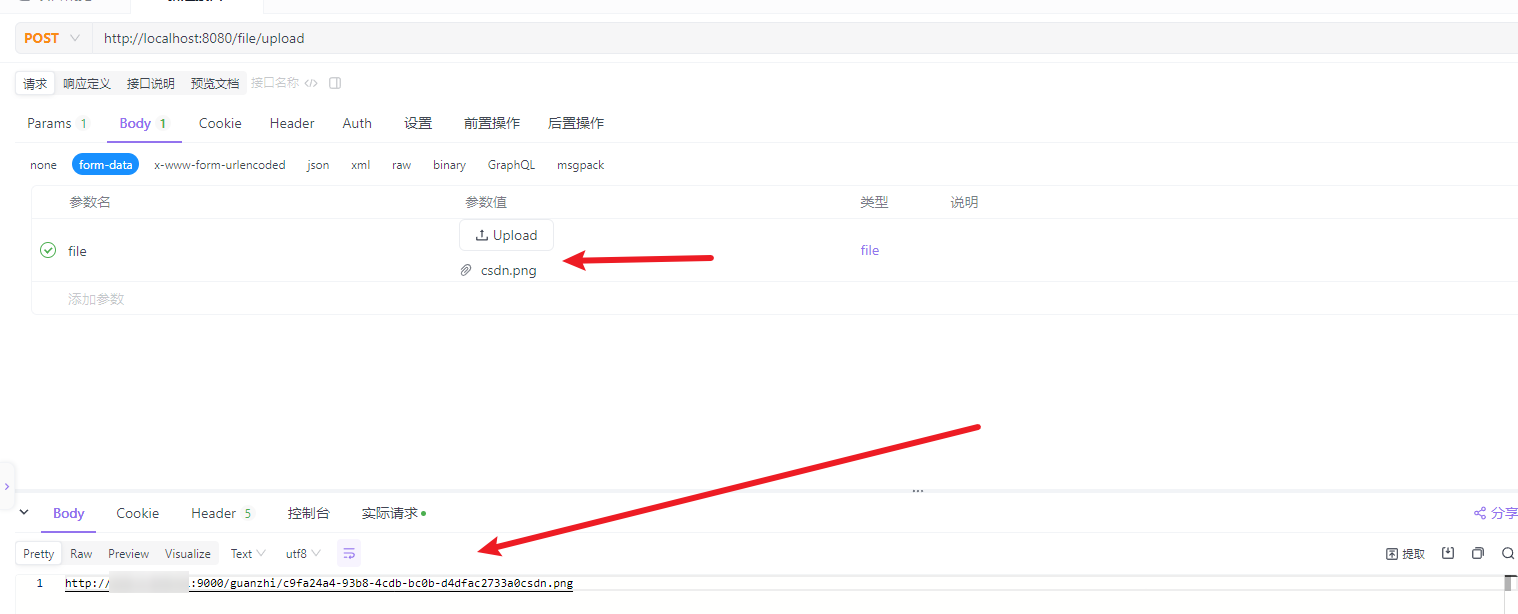Toggle word wrap in the response toolbar

[x=349, y=553]
